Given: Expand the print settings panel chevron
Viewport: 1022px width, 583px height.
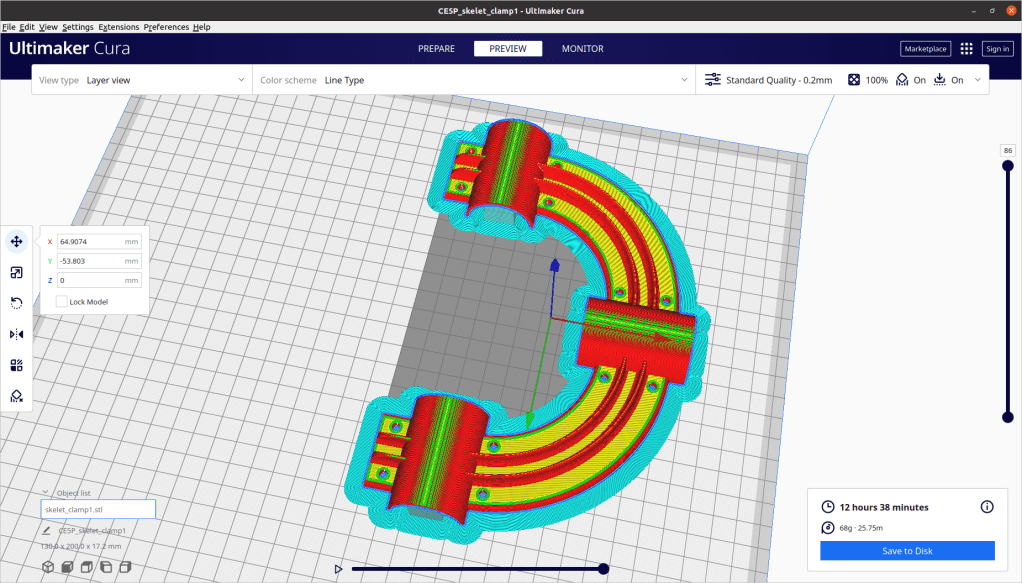Looking at the screenshot, I should point(975,80).
